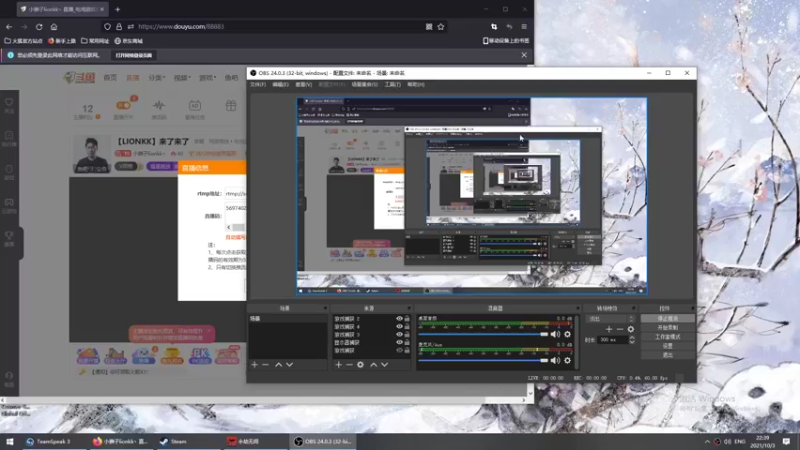Image resolution: width=800 pixels, height=450 pixels.
Task: Add a new source with plus icon
Action: tap(338, 365)
